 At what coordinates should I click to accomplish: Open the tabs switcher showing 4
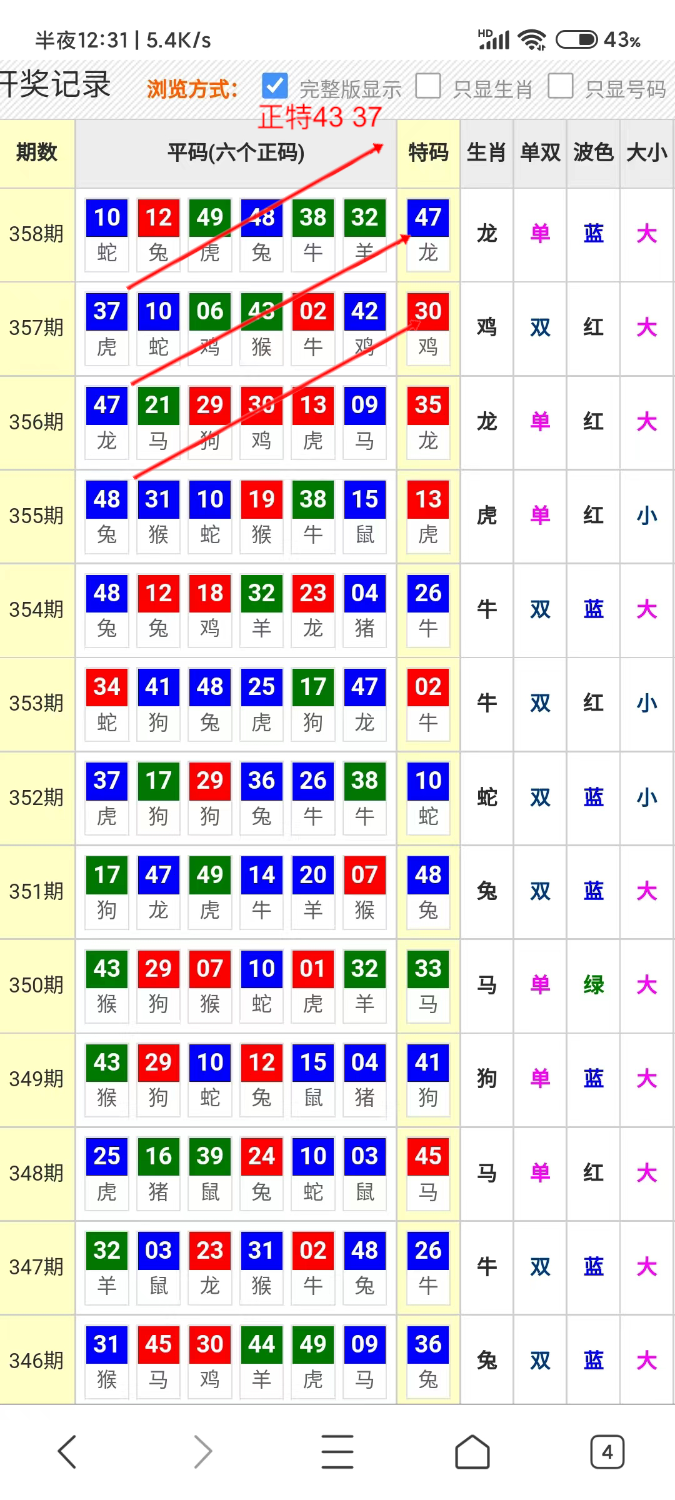click(x=607, y=1451)
